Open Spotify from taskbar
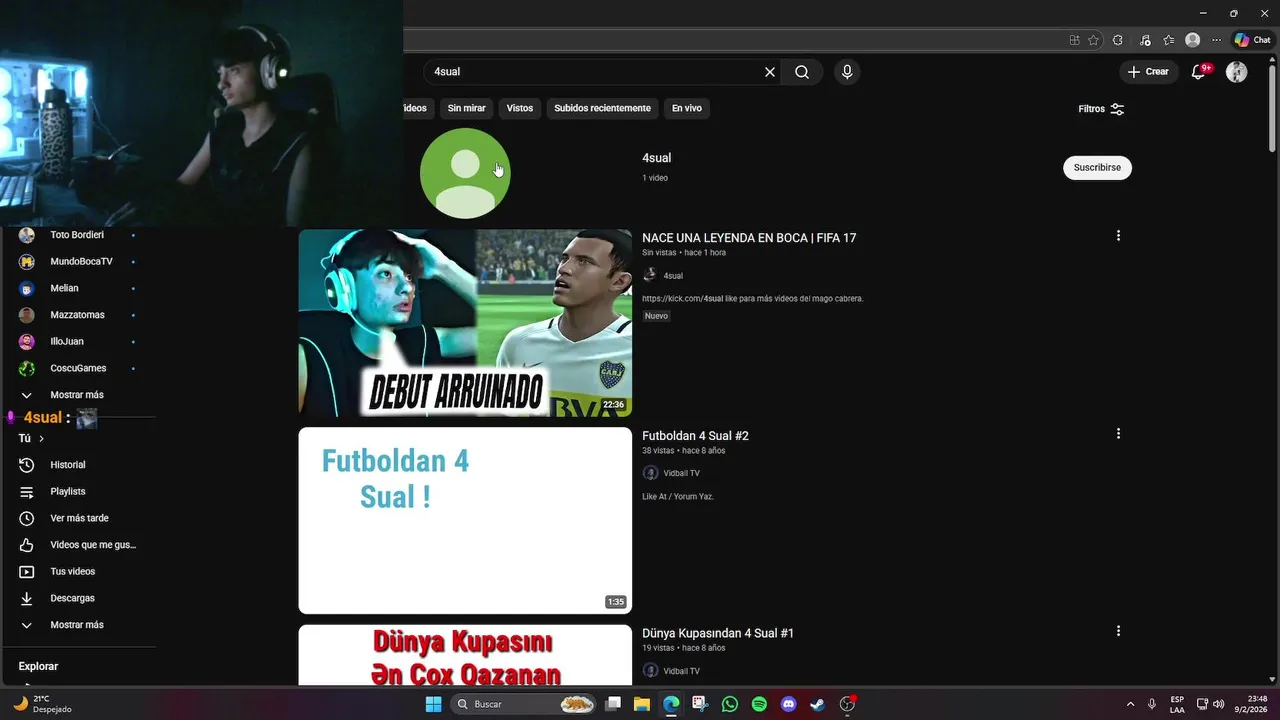The image size is (1280, 720). (759, 704)
